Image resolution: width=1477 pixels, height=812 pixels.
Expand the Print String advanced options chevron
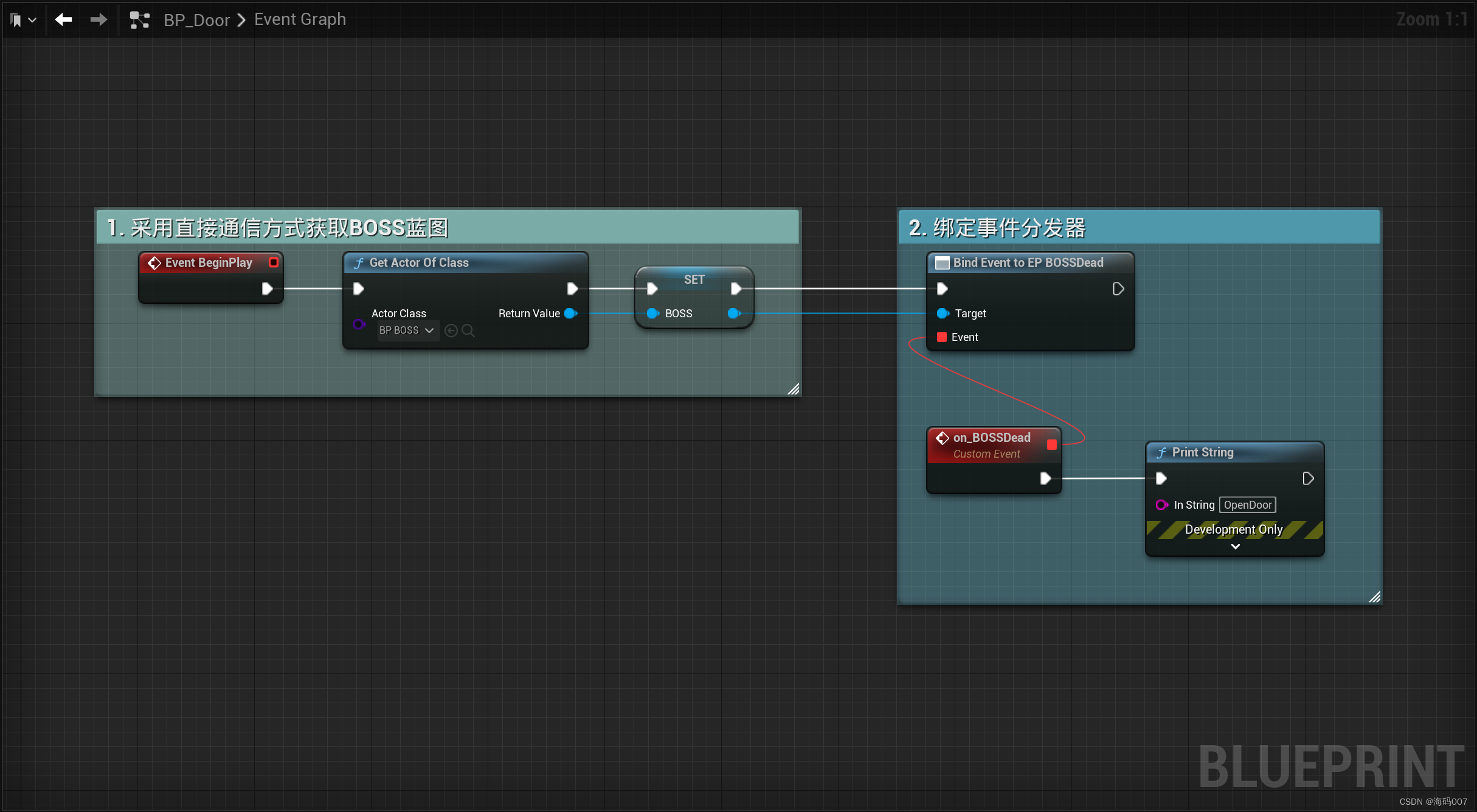pyautogui.click(x=1235, y=546)
